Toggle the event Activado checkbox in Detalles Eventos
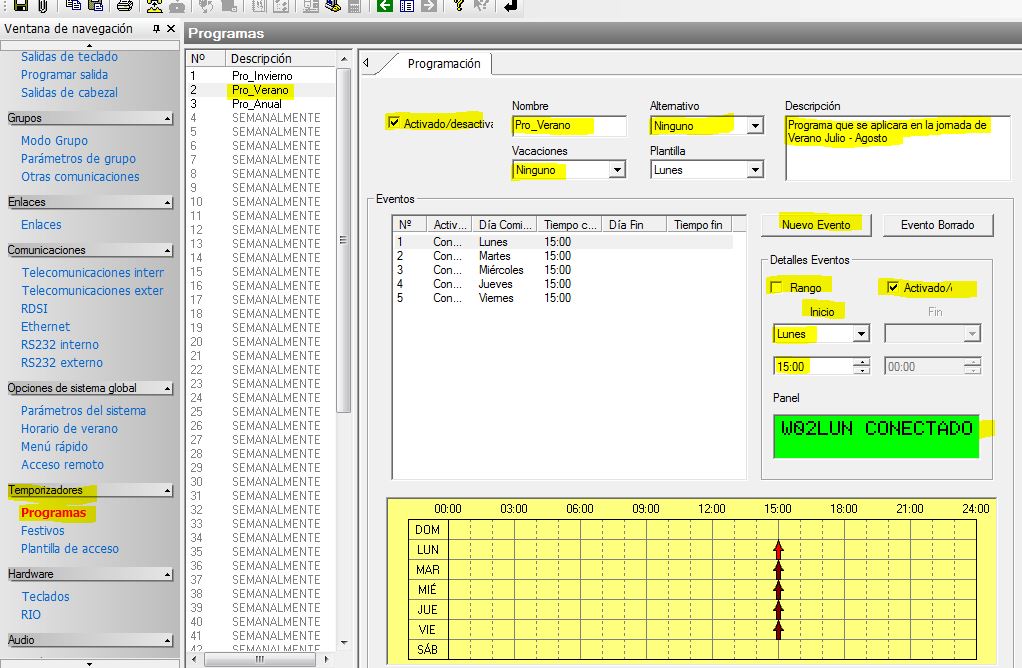Screen dimensions: 1022x668 [x=893, y=287]
